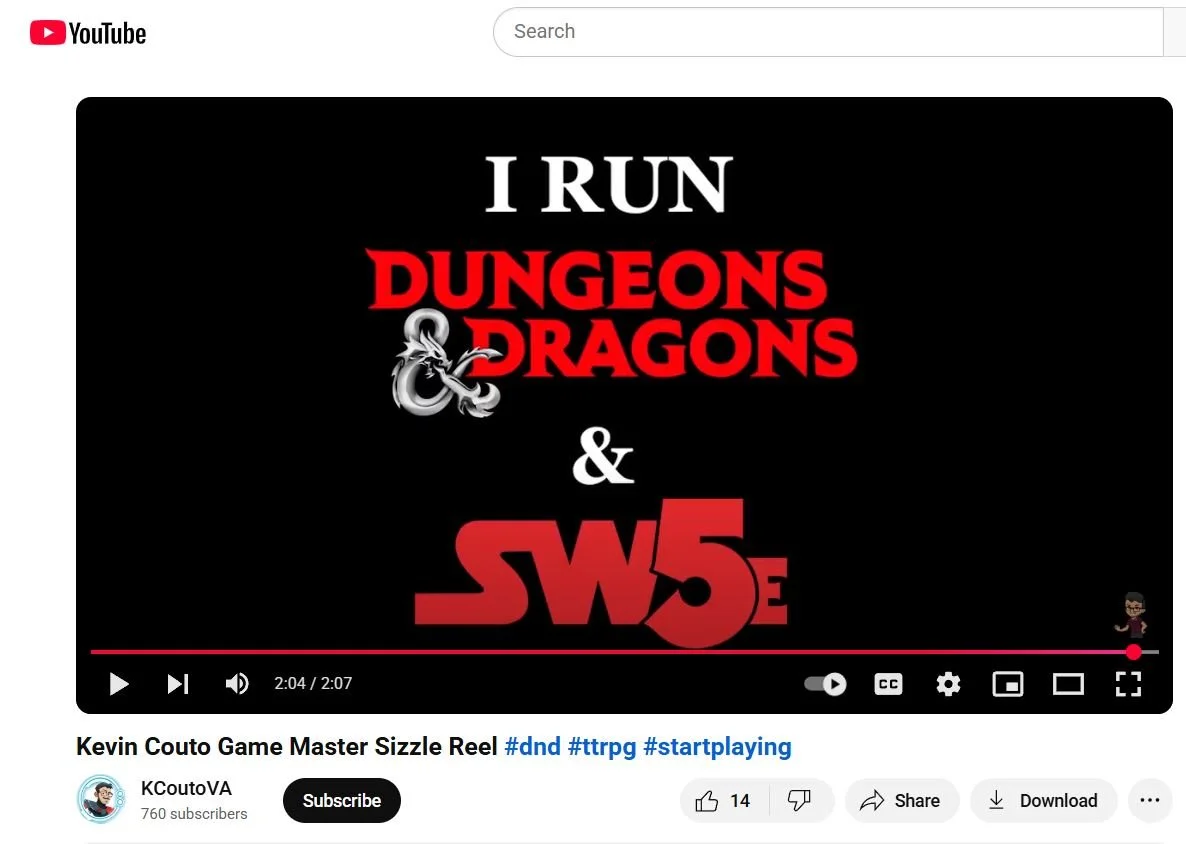Click the channel avatar watermark in player

[1132, 615]
